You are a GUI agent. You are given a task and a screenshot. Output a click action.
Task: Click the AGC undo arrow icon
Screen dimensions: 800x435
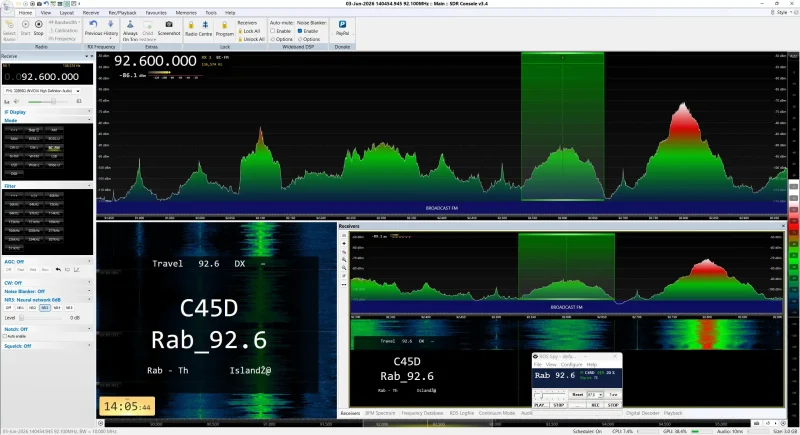tap(58, 270)
